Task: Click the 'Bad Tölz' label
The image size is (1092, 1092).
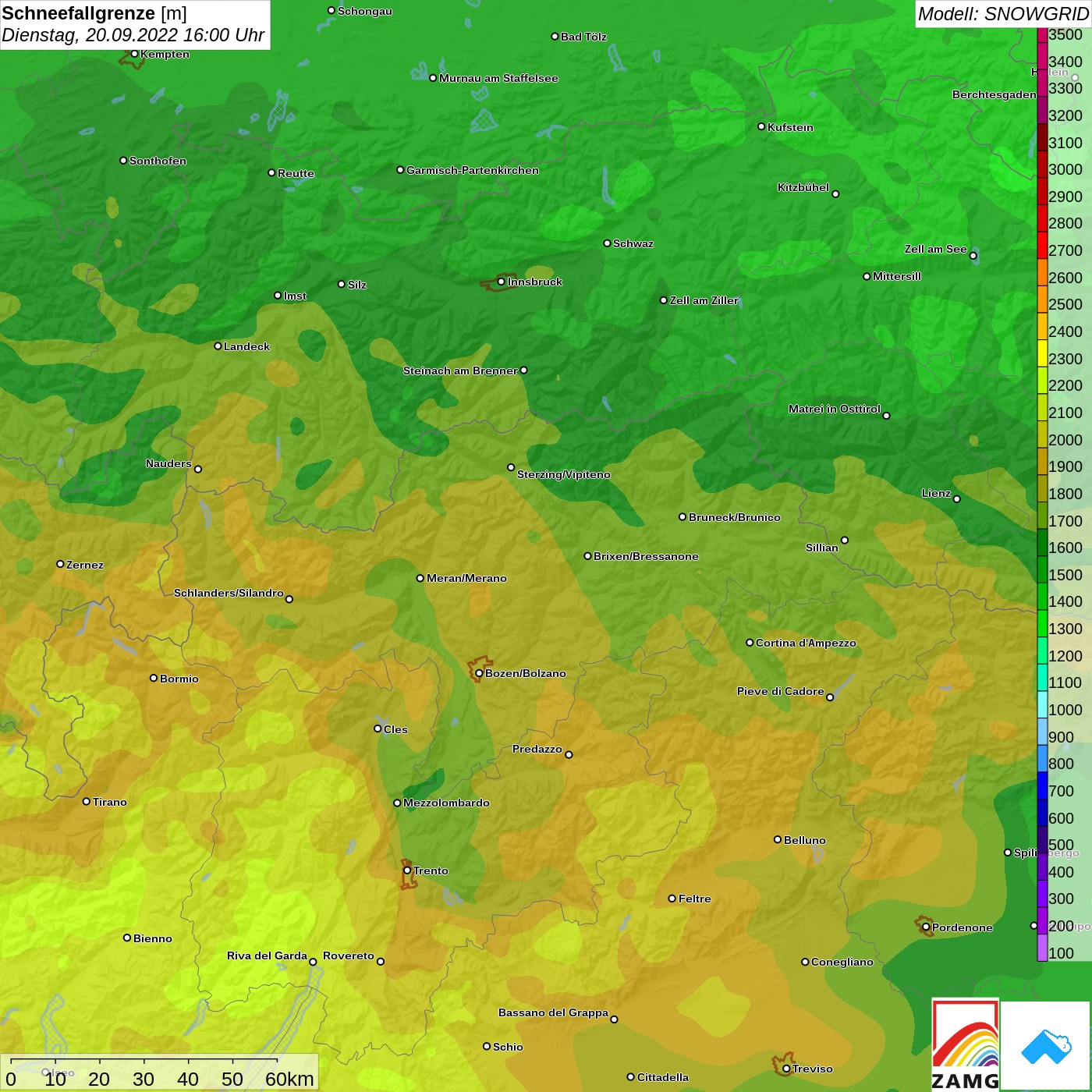Action: pyautogui.click(x=583, y=37)
